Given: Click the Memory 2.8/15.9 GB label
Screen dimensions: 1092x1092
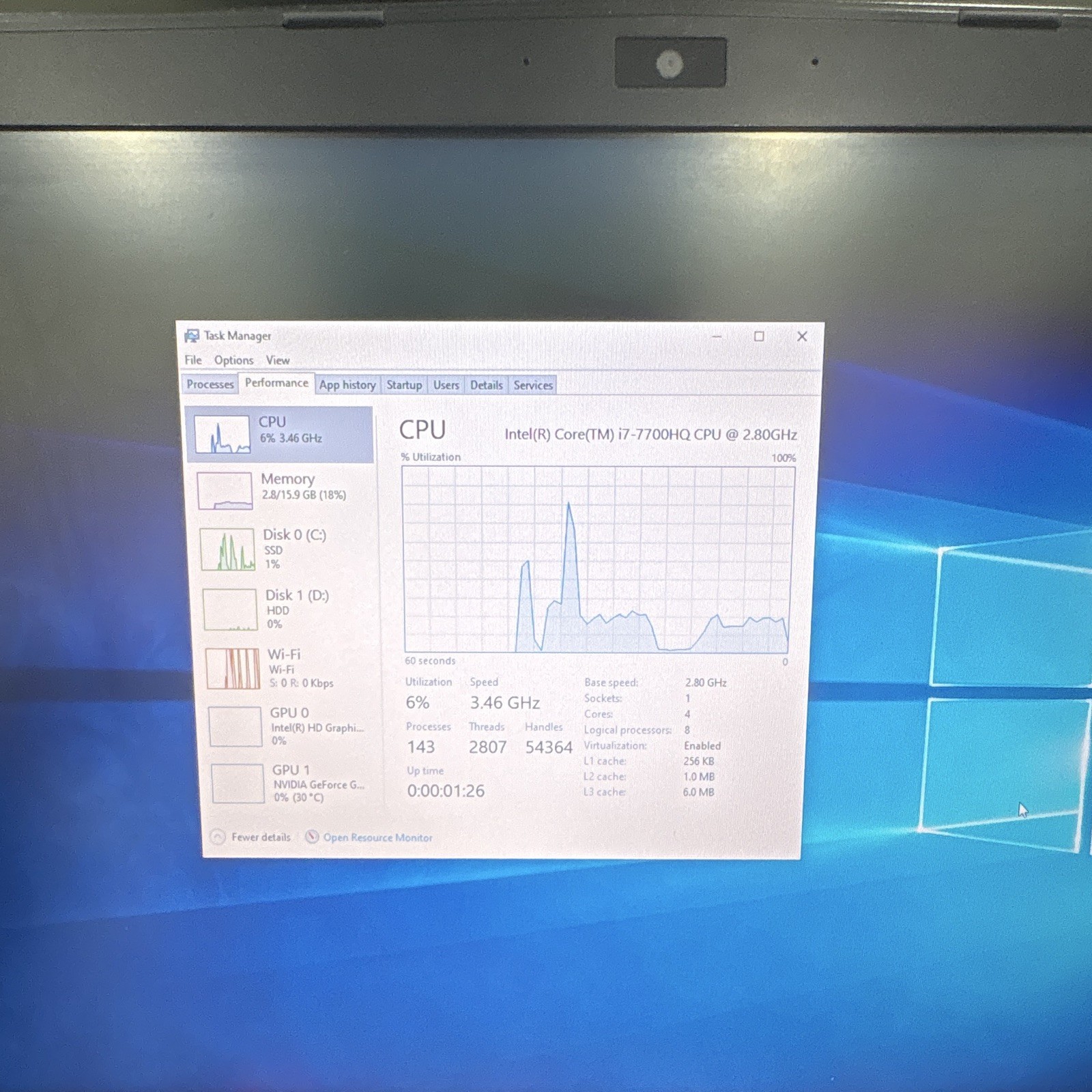Looking at the screenshot, I should tap(304, 495).
